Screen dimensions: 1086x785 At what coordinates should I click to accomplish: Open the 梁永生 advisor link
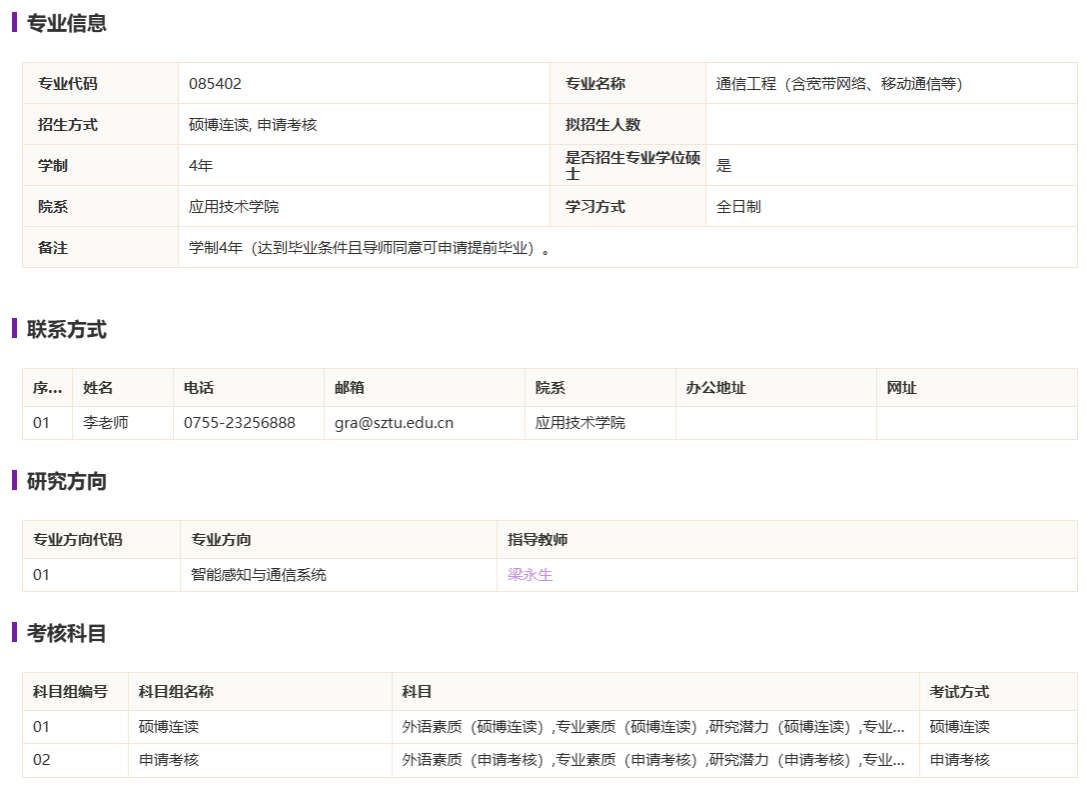[530, 575]
